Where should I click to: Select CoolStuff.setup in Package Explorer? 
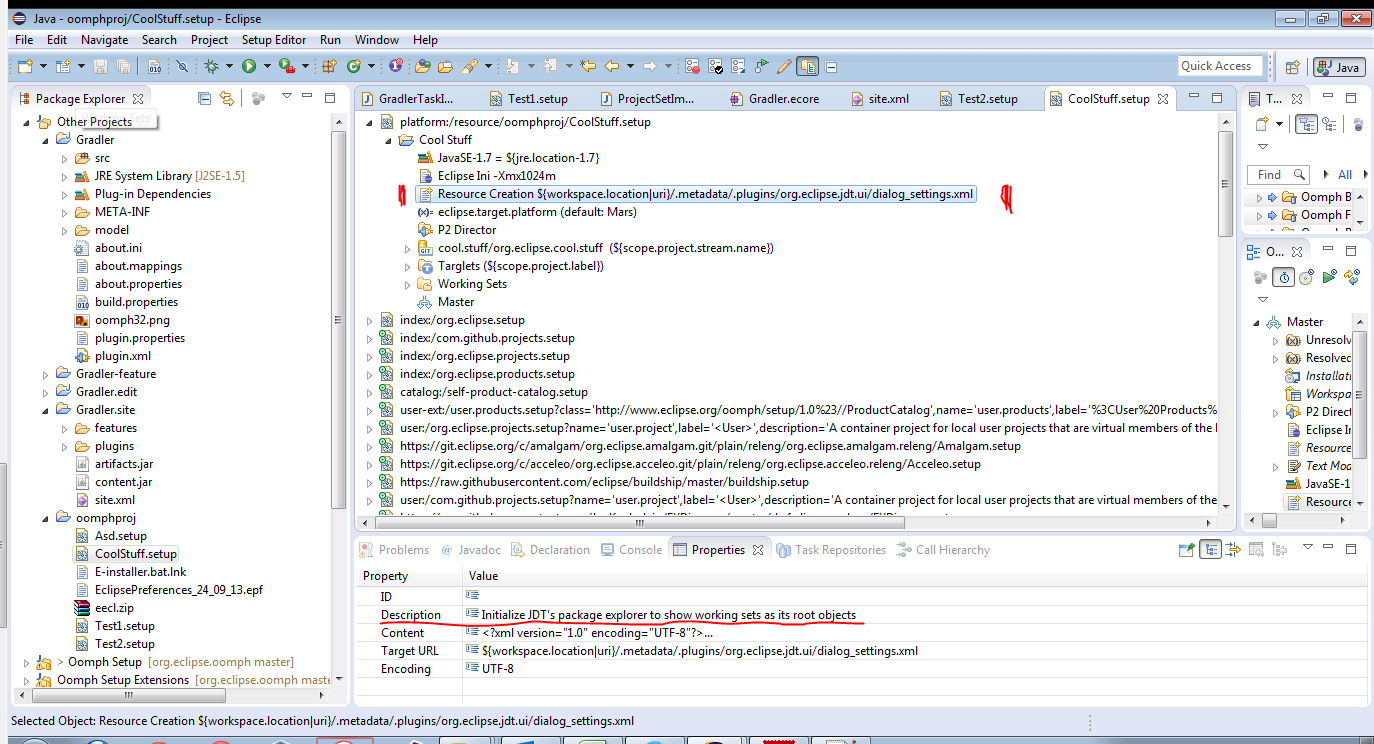[x=136, y=554]
